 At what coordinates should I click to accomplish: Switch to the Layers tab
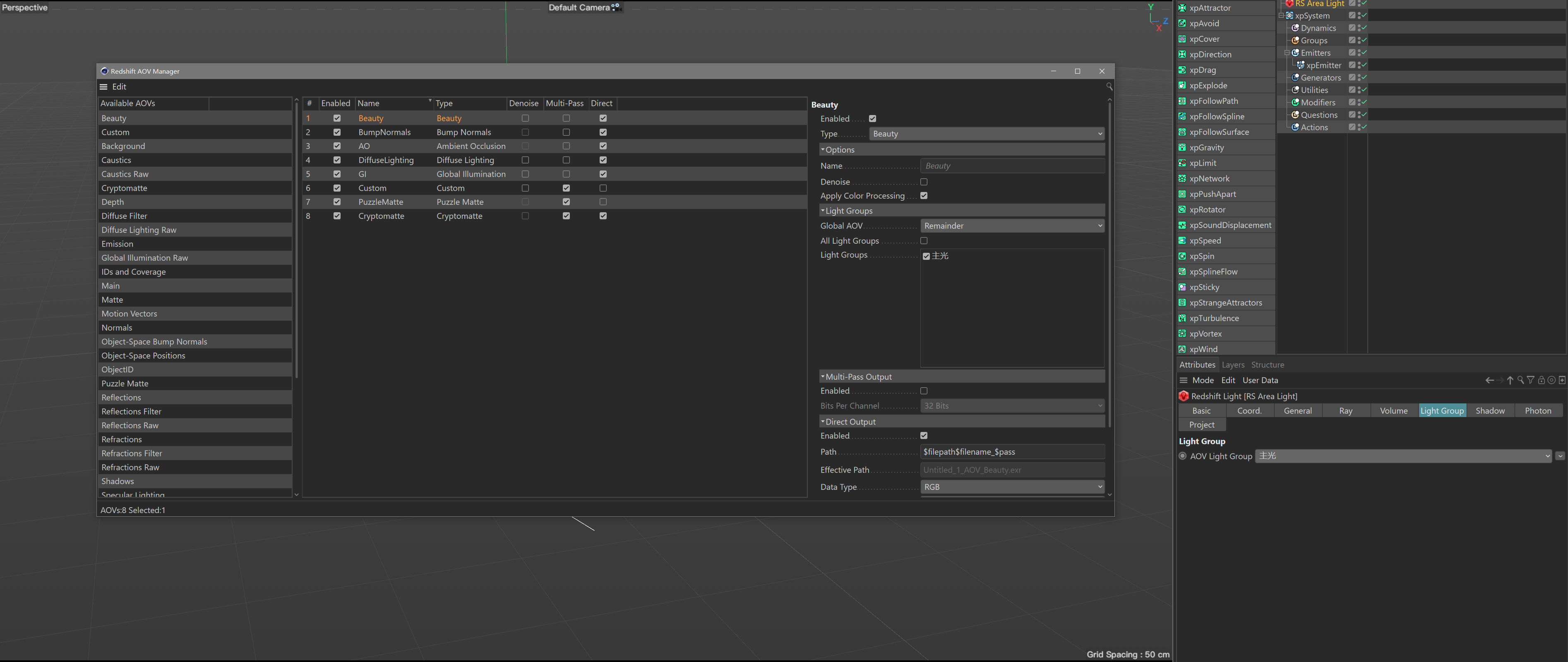[x=1233, y=365]
